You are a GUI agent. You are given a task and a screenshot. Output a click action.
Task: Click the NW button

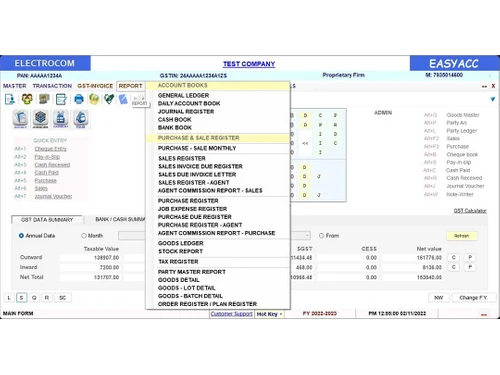(439, 298)
